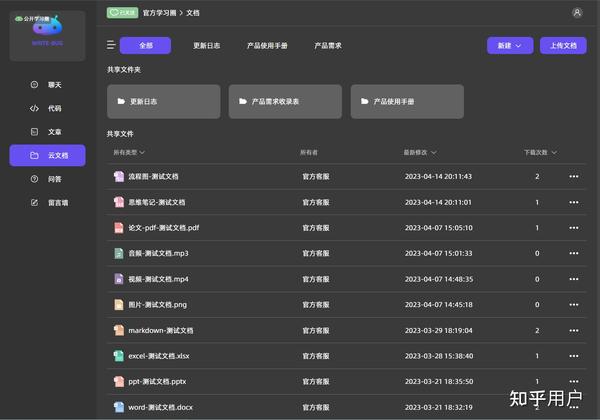Viewport: 600px width, 420px height.
Task: Click the video icon of 视频-测试文档.mp4
Action: coord(119,279)
